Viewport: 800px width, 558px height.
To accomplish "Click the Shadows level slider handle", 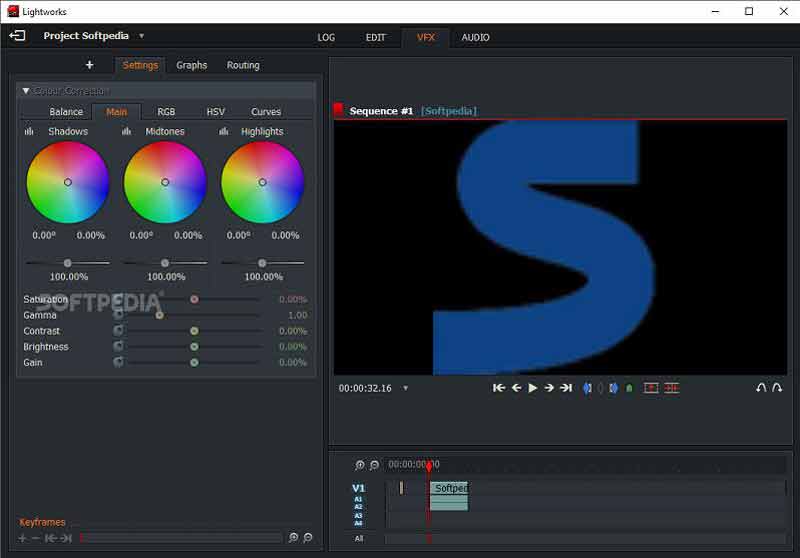I will (67, 263).
